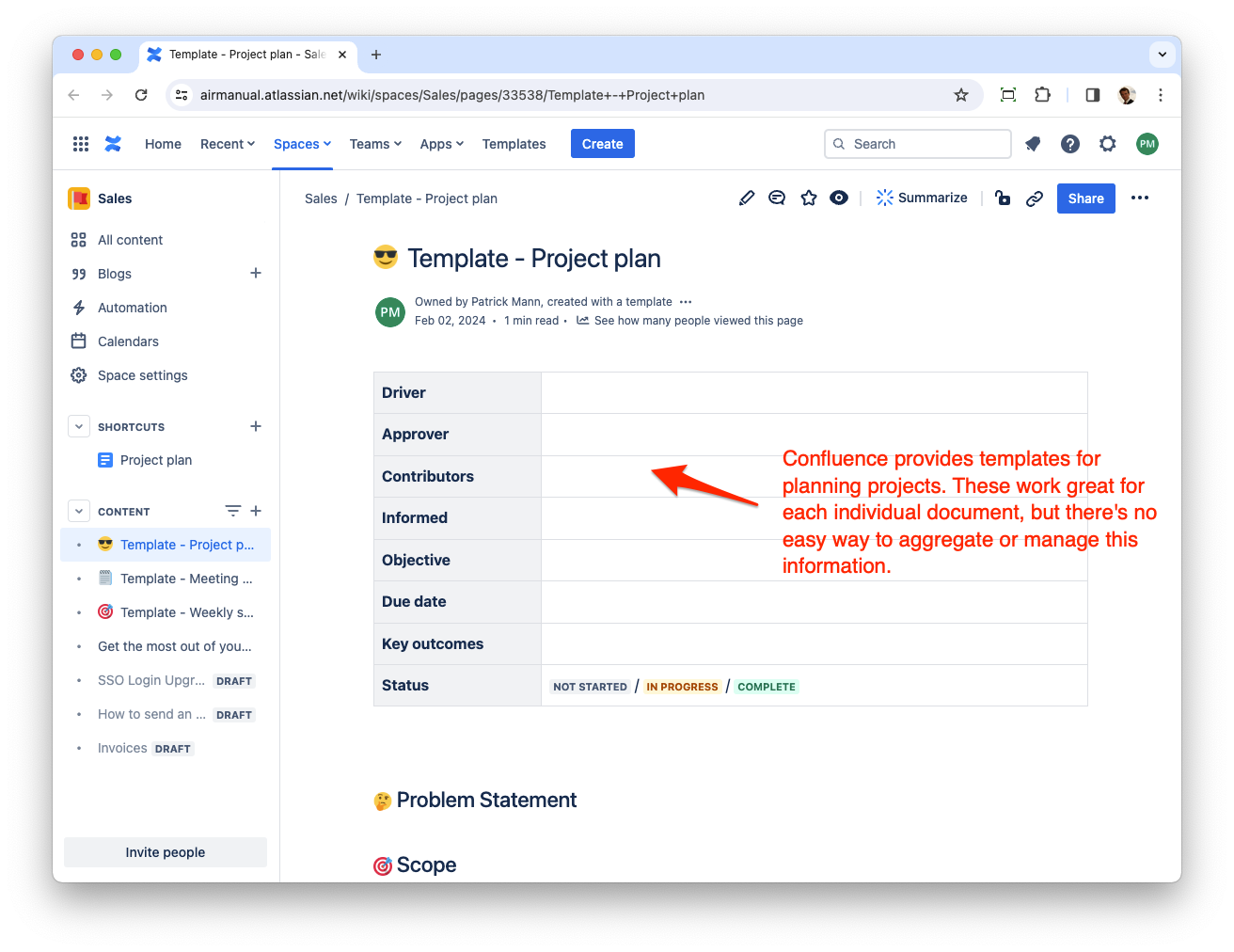Click the NOT STARTED status label
1234x952 pixels.
pyautogui.click(x=590, y=687)
